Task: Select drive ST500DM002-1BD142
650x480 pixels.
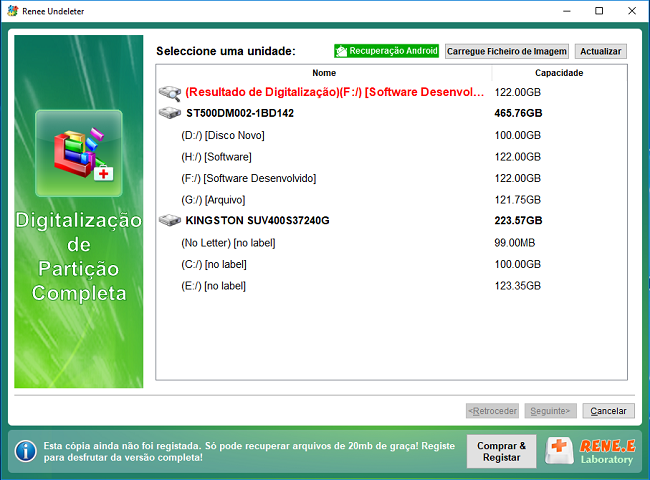Action: pyautogui.click(x=391, y=113)
